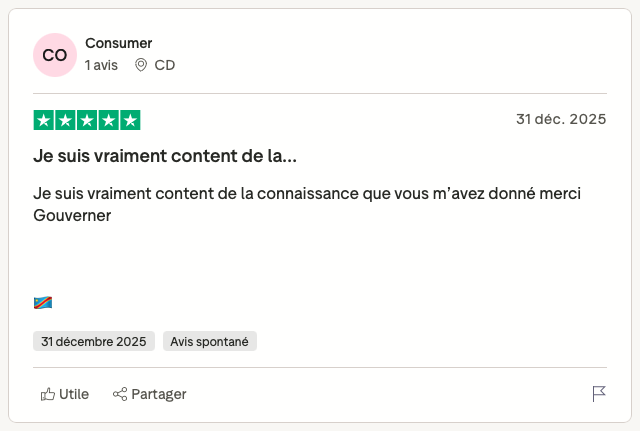640x431 pixels.
Task: Click the DR Congo flag emoji
Action: (x=43, y=302)
